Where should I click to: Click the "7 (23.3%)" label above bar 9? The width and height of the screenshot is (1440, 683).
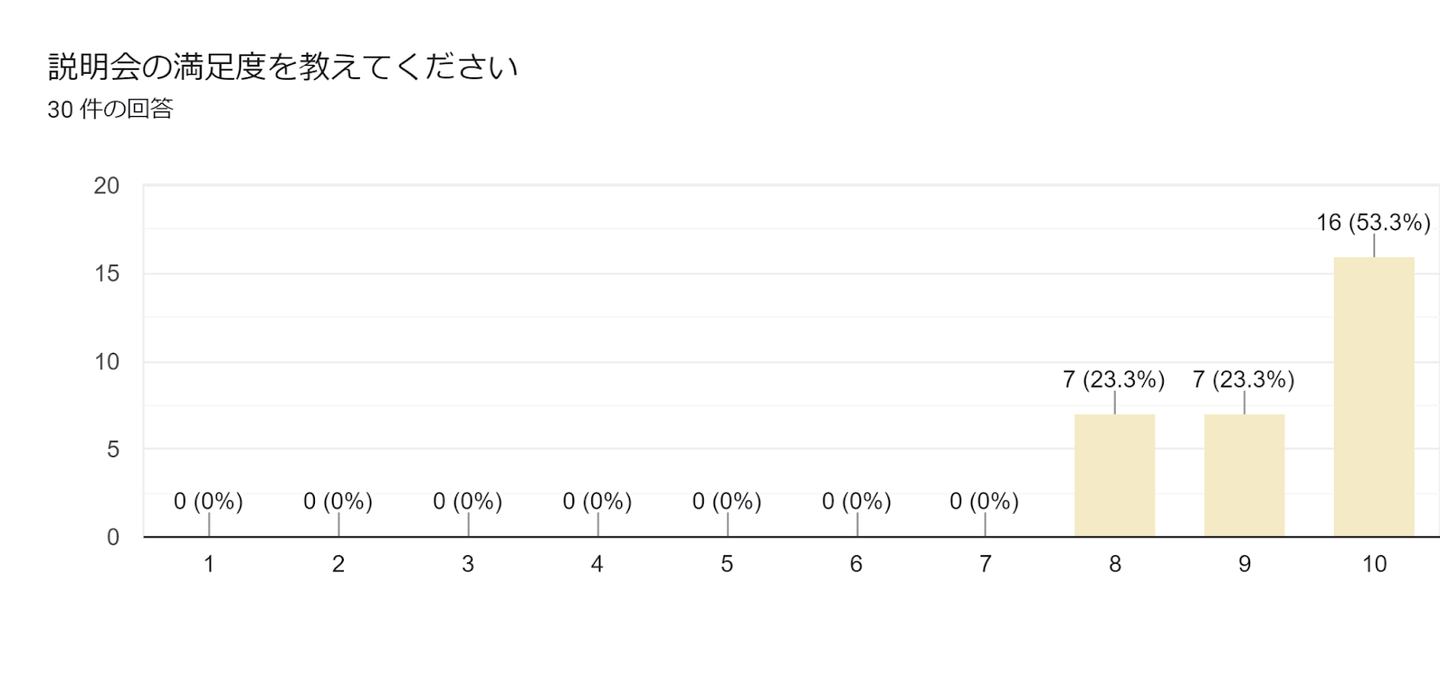(x=1244, y=380)
